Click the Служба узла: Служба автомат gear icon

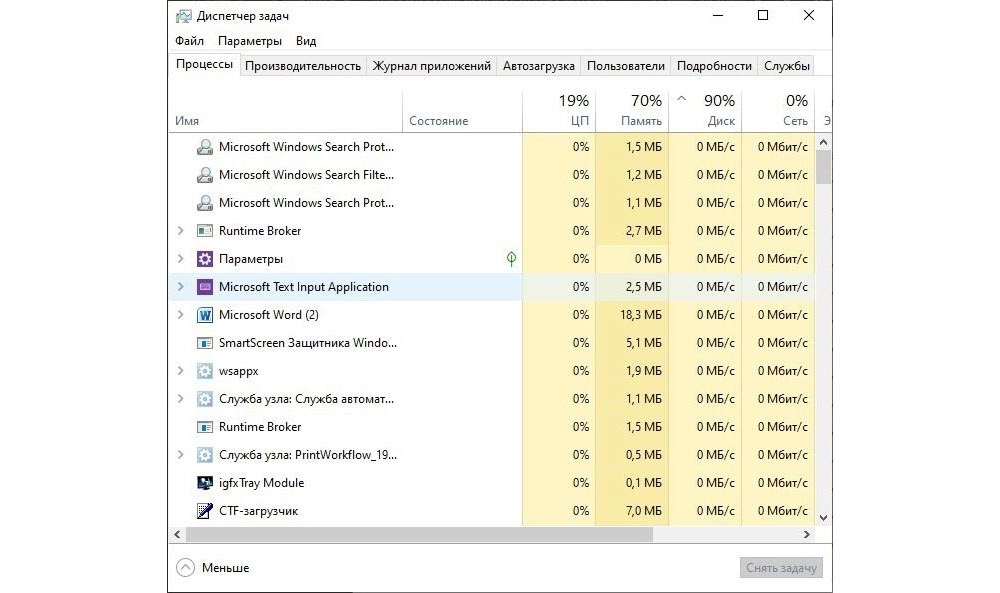click(205, 399)
